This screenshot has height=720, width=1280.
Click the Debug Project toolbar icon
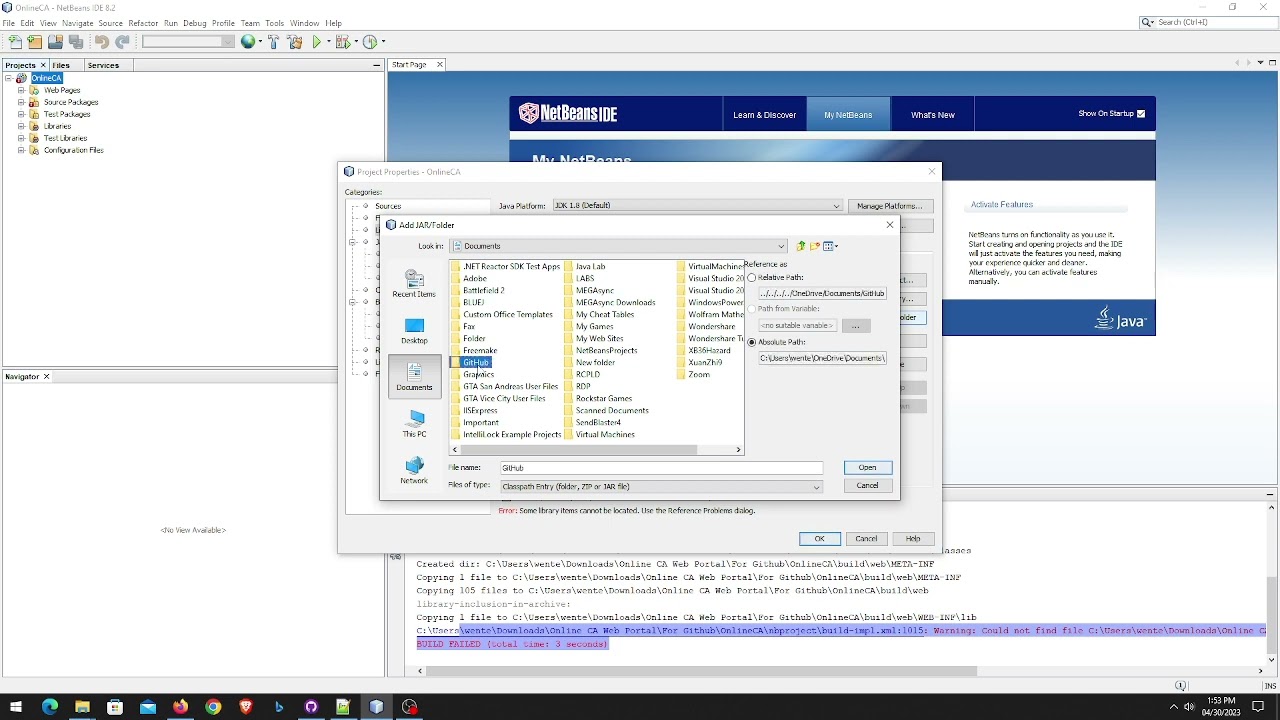click(343, 42)
